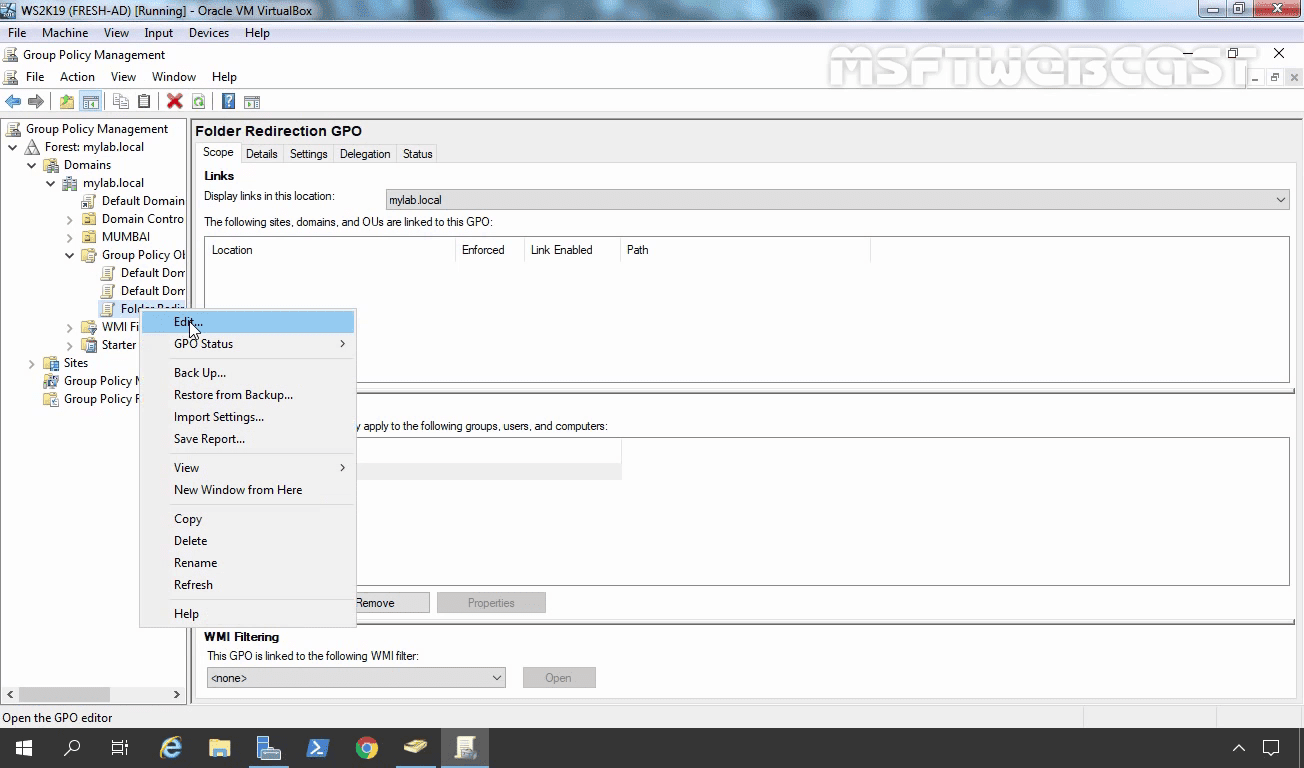Image resolution: width=1304 pixels, height=768 pixels.
Task: Click the Task View taskbar icon
Action: 120,747
